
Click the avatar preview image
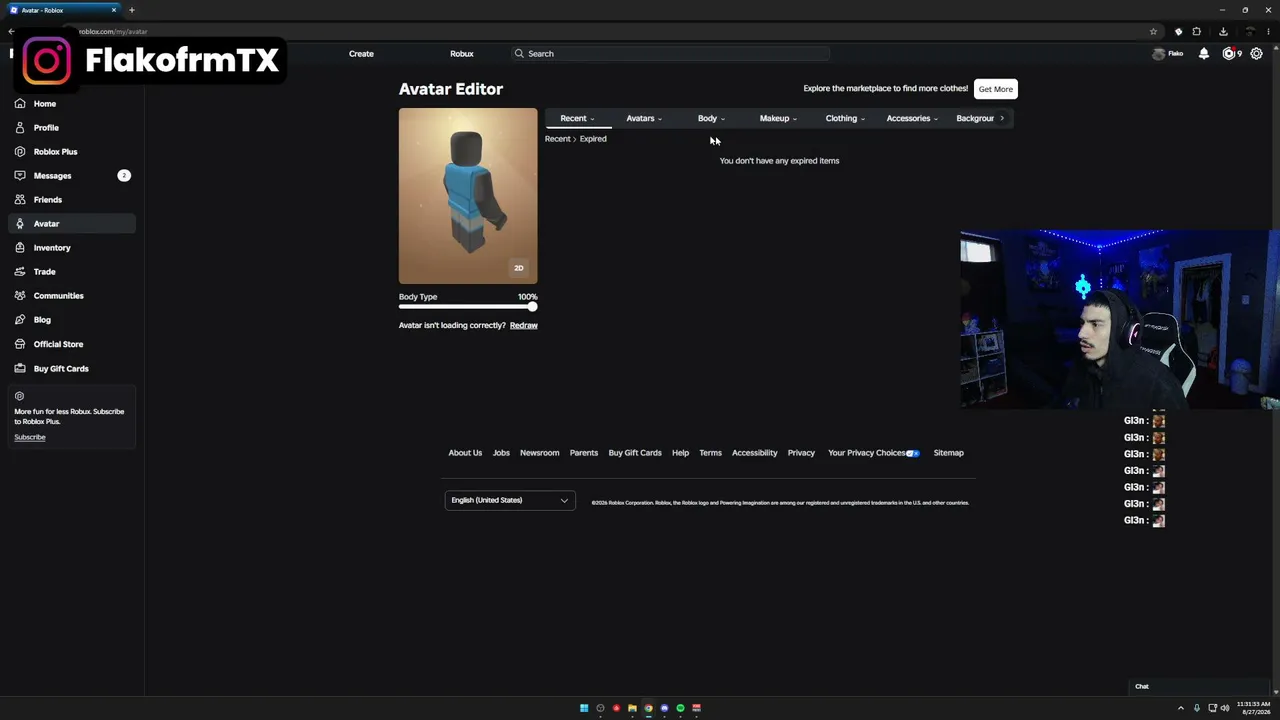pos(468,196)
